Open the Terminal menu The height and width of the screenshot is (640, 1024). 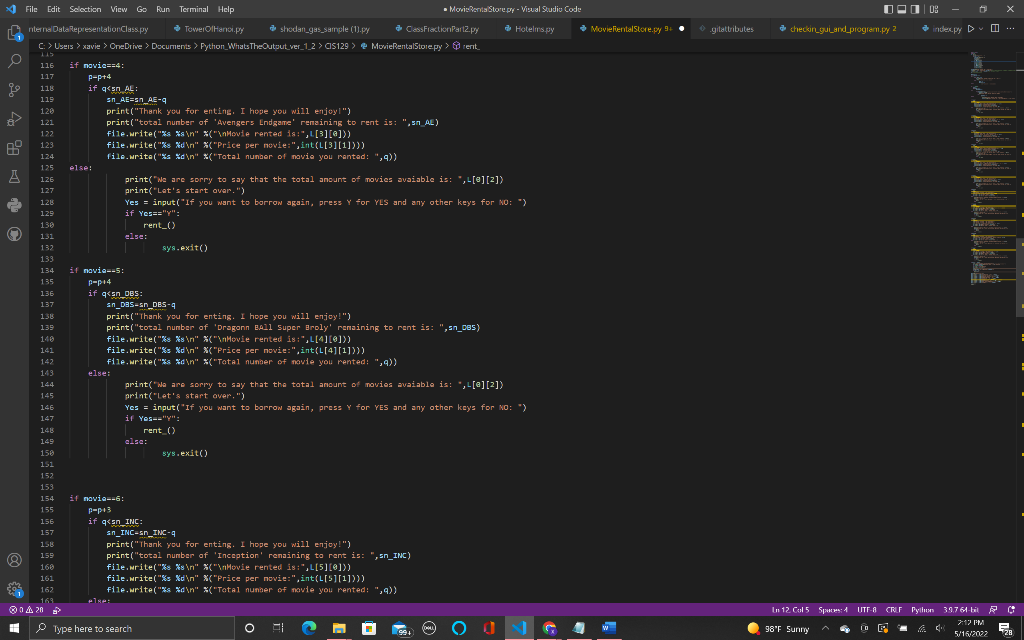coord(192,9)
